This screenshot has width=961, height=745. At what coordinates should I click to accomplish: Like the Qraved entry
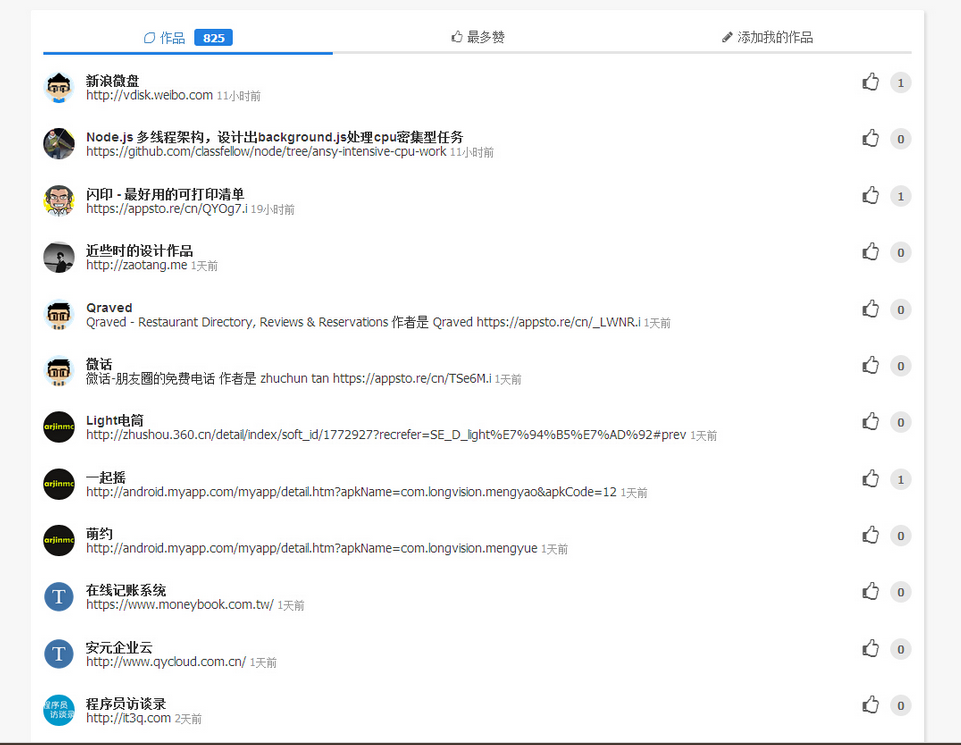(x=870, y=309)
